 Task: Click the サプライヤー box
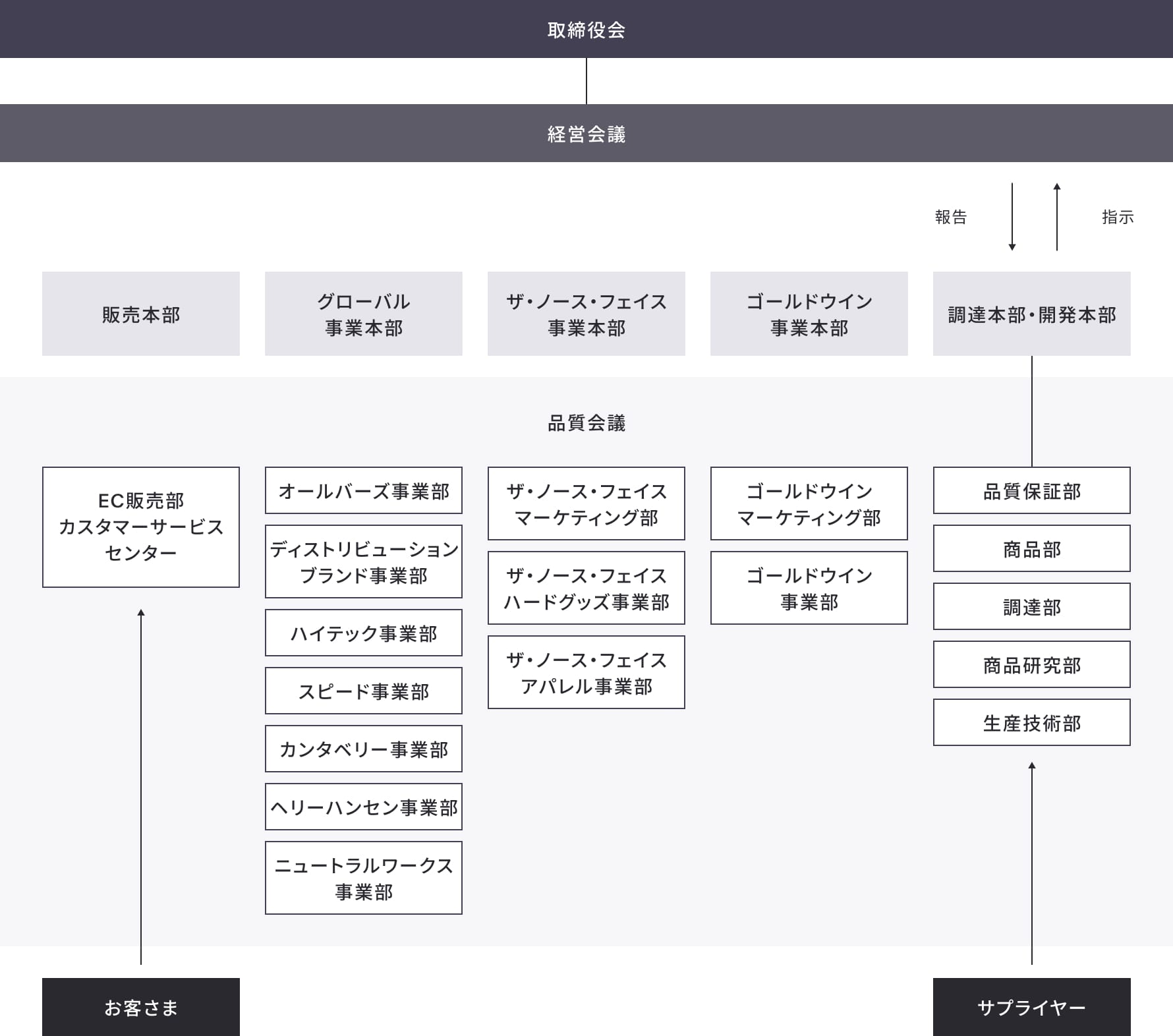coord(1031,1006)
